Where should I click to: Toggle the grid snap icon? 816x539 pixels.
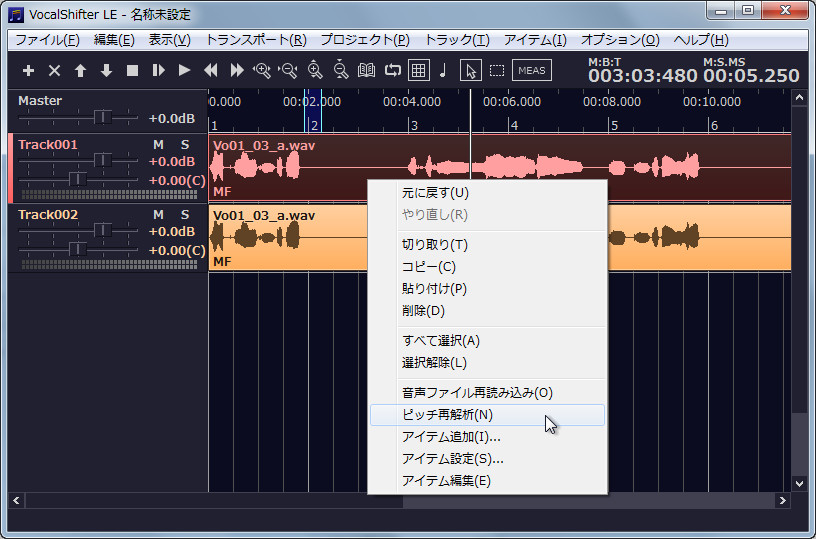tap(419, 70)
